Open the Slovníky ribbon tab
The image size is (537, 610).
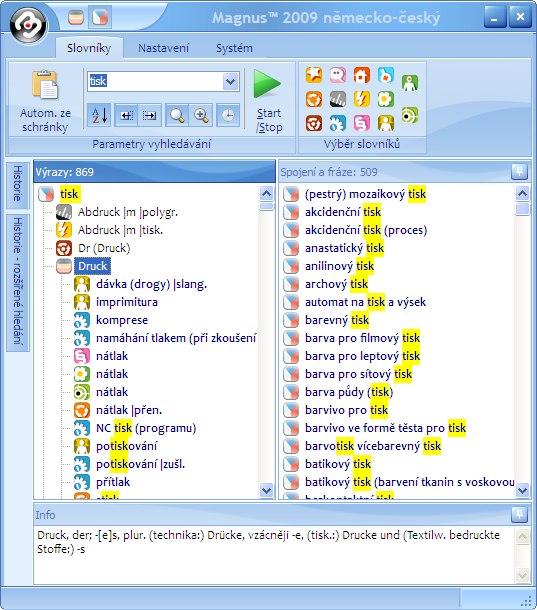89,48
